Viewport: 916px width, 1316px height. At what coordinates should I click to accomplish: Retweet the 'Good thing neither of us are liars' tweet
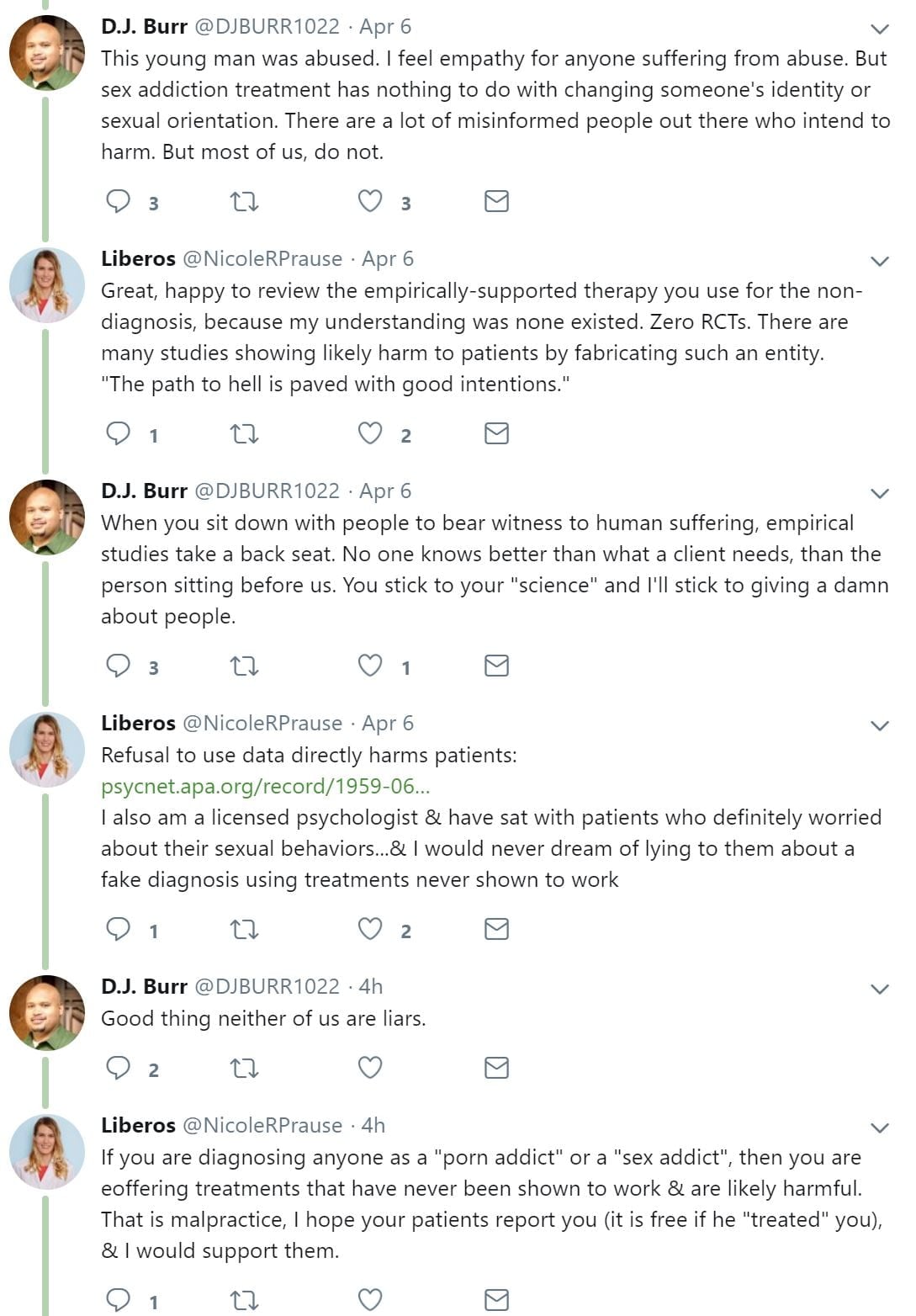[244, 1068]
